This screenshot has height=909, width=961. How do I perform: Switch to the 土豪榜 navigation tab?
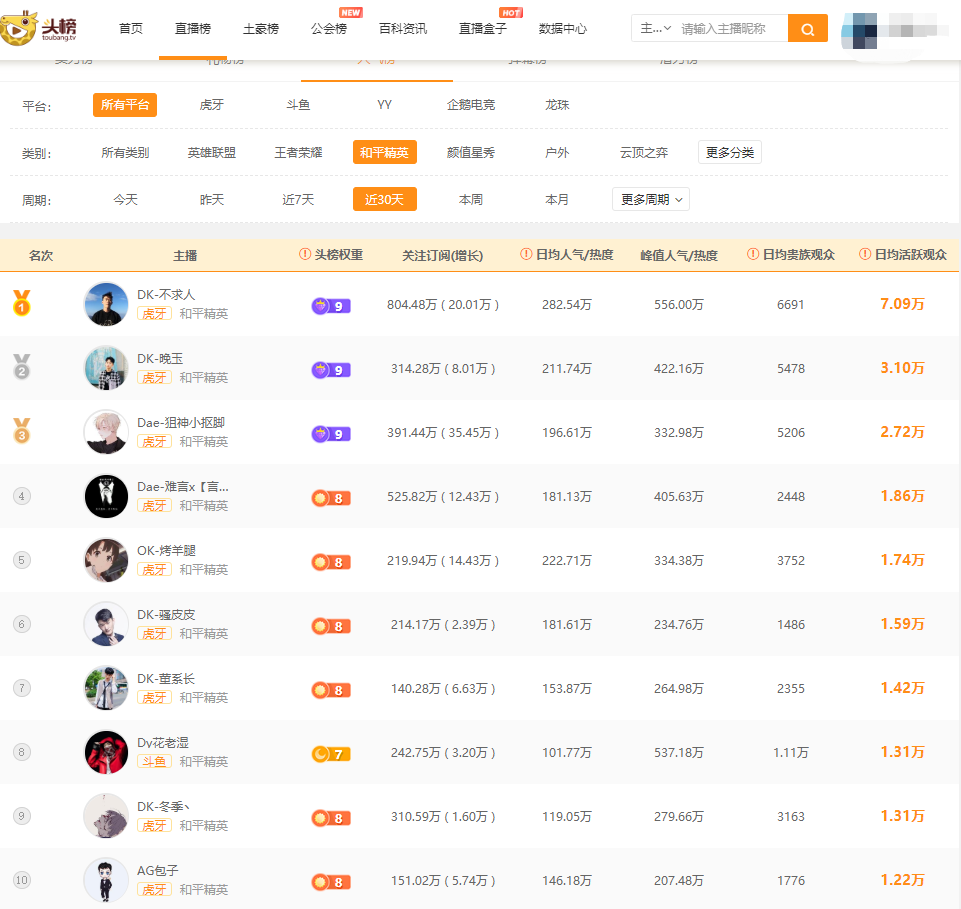[260, 29]
